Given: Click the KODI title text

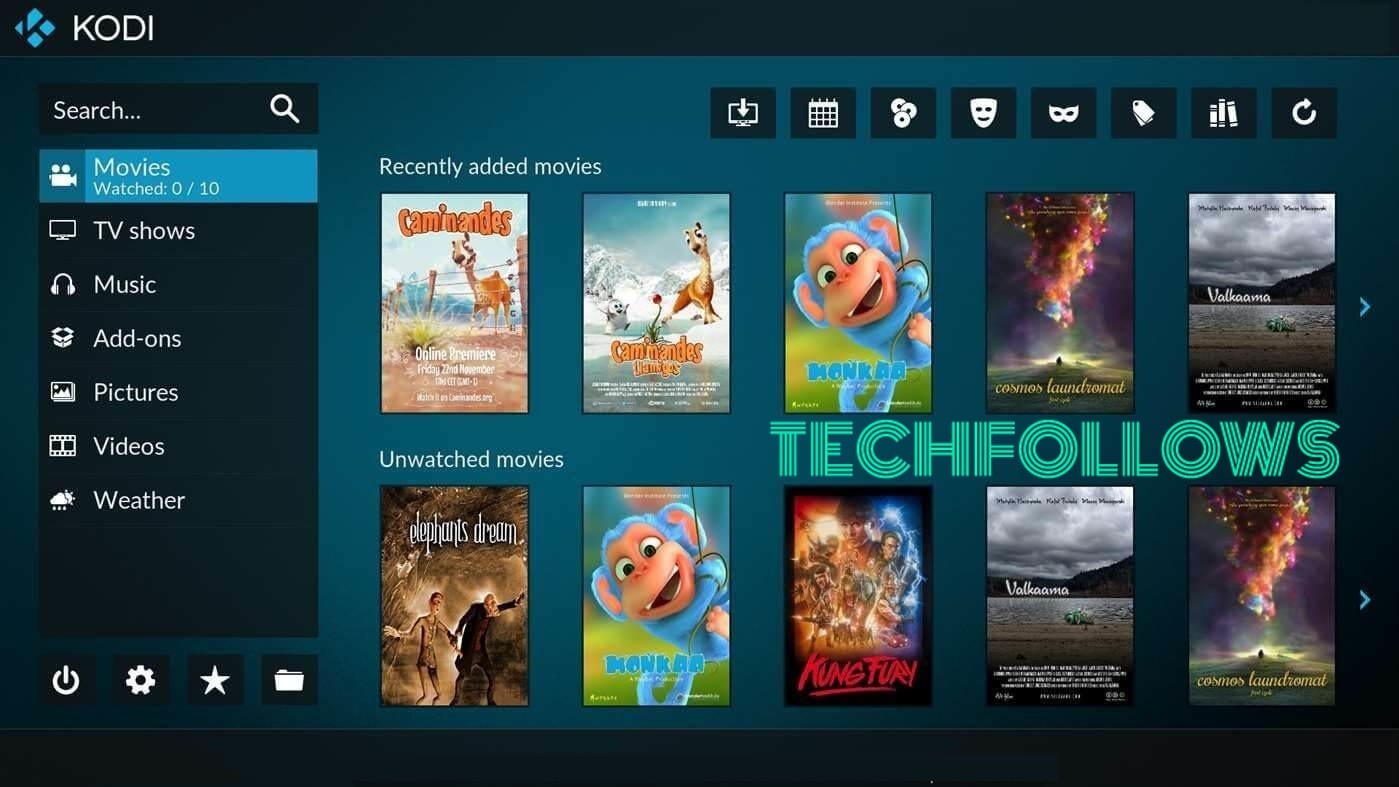Looking at the screenshot, I should point(113,28).
